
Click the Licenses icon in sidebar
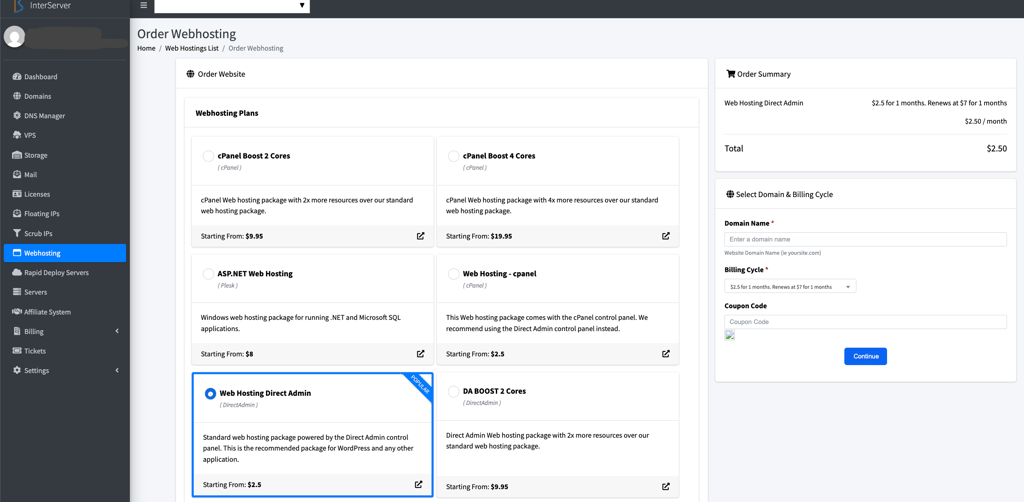(17, 194)
